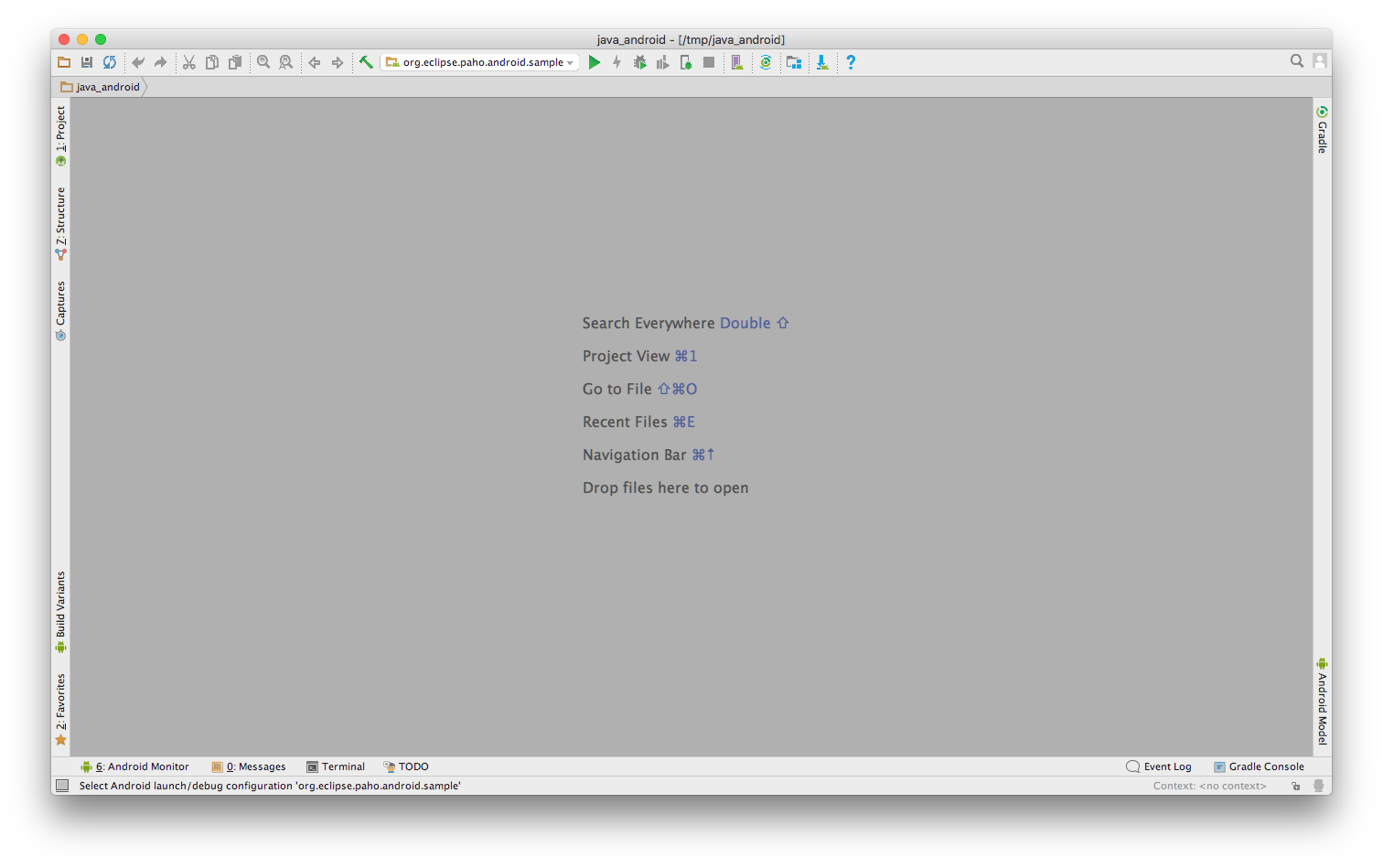Click the Cut scissors icon
Viewport: 1383px width, 868px height.
tap(189, 62)
